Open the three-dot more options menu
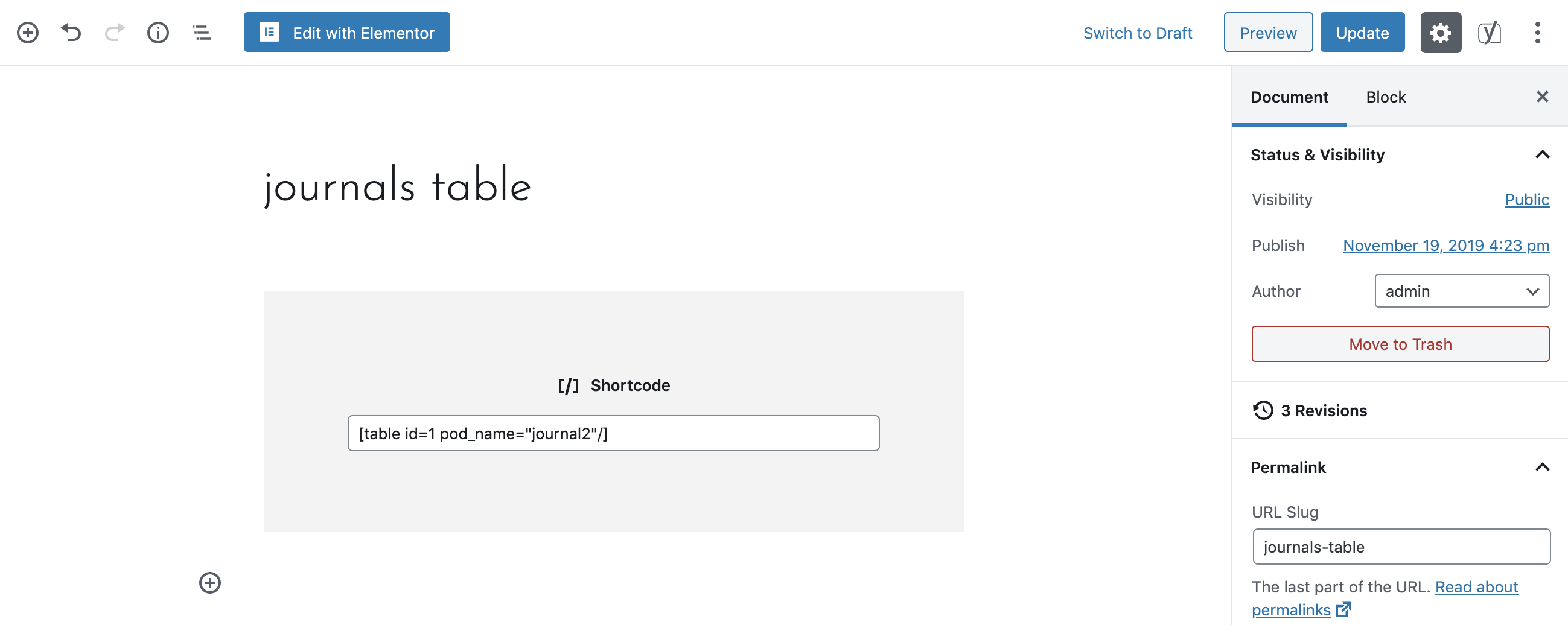 (1537, 32)
